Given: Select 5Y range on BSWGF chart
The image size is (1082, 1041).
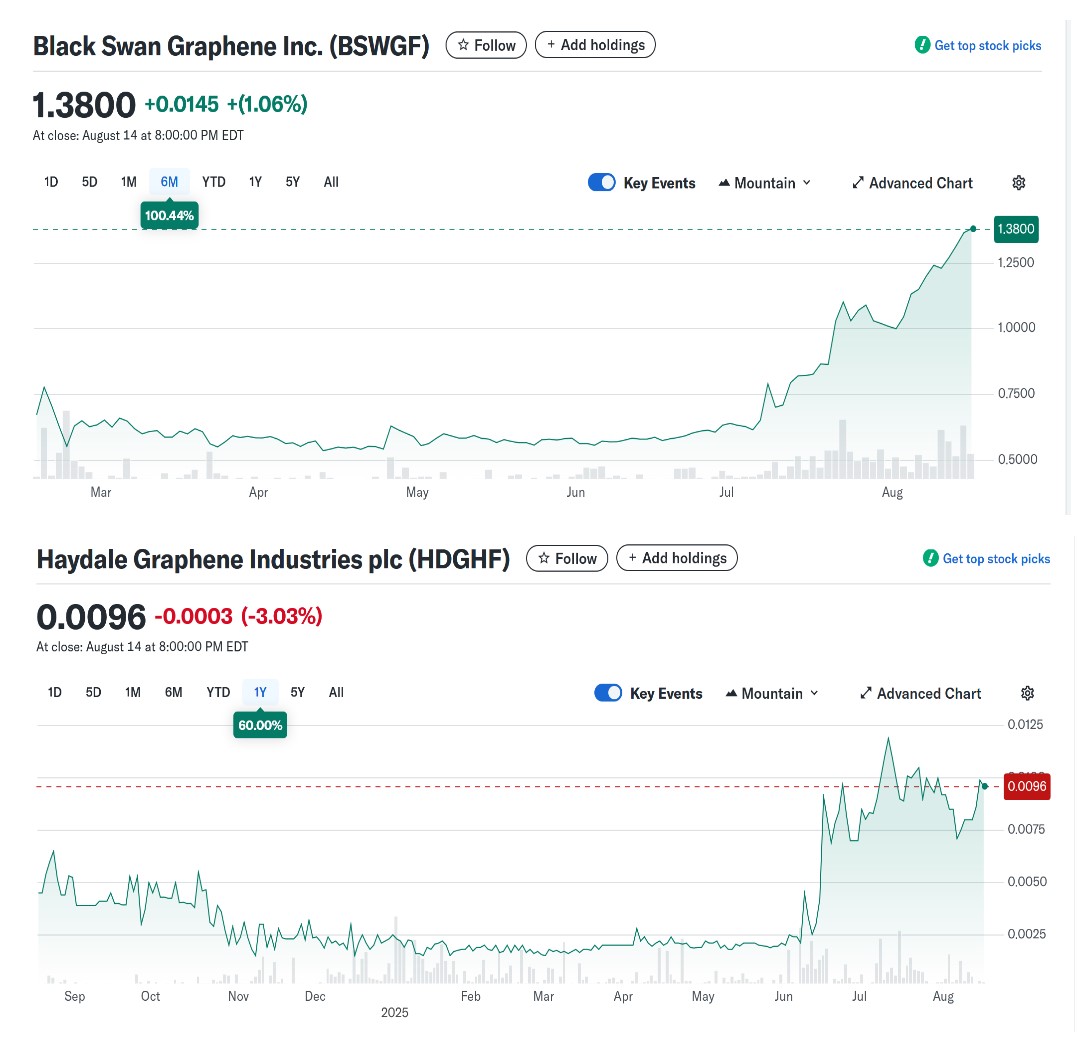Looking at the screenshot, I should (x=293, y=182).
